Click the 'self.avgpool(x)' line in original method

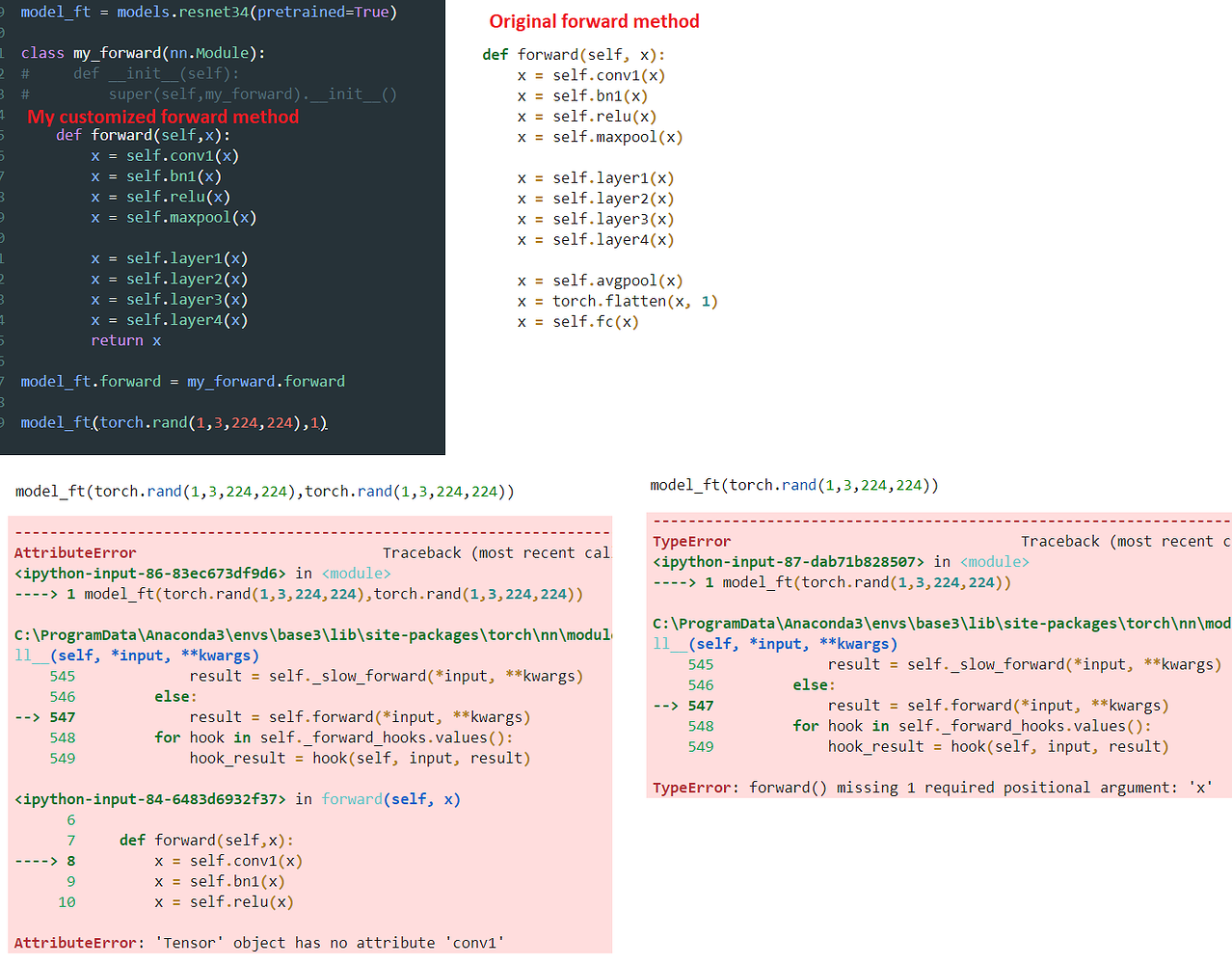(600, 281)
